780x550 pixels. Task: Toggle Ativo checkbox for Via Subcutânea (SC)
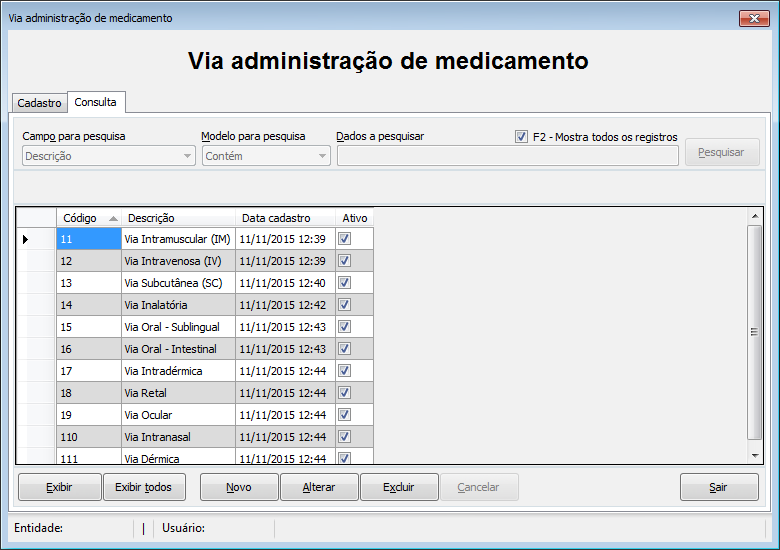(x=345, y=282)
